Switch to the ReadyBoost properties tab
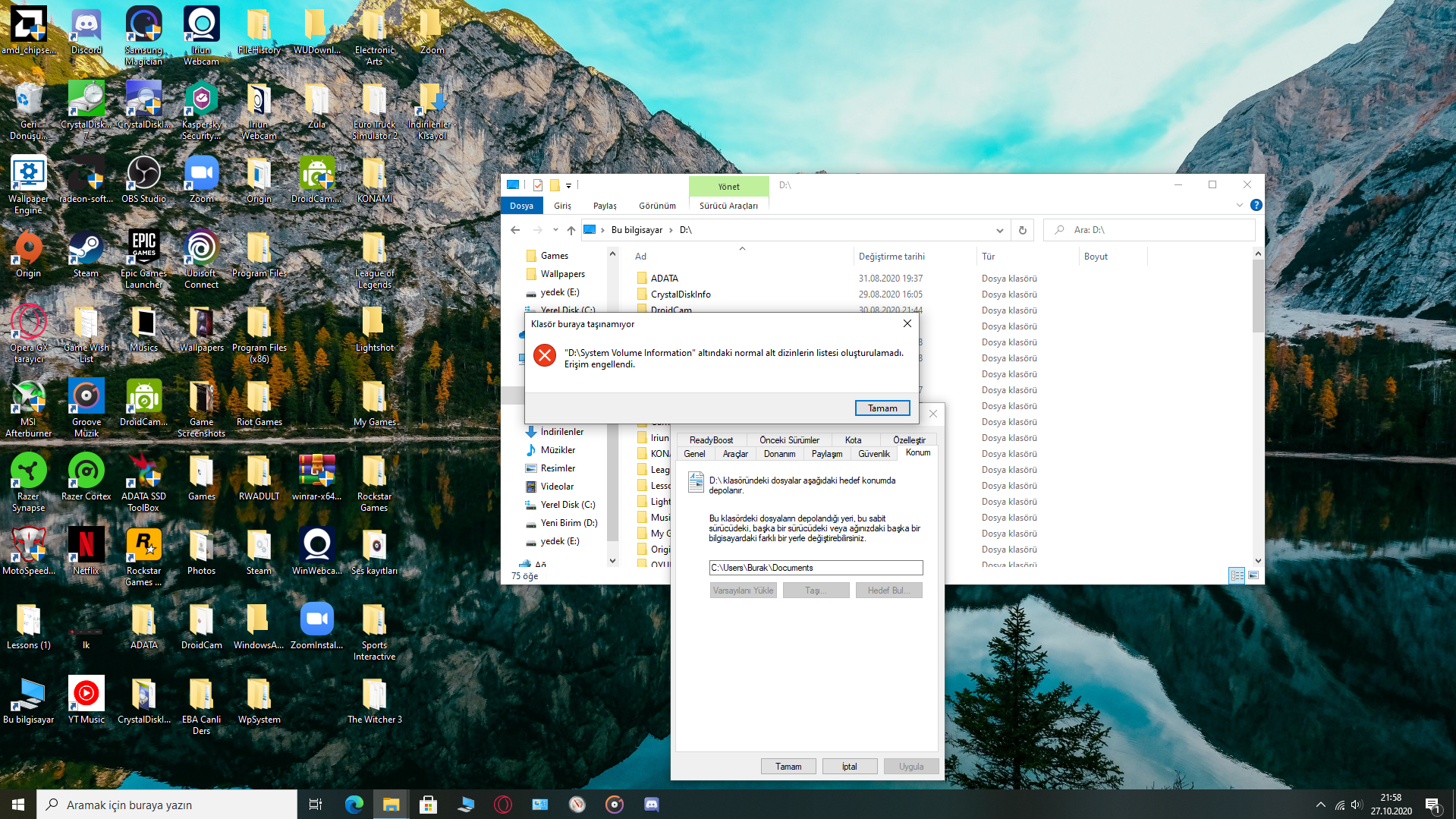This screenshot has height=819, width=1456. pyautogui.click(x=711, y=440)
